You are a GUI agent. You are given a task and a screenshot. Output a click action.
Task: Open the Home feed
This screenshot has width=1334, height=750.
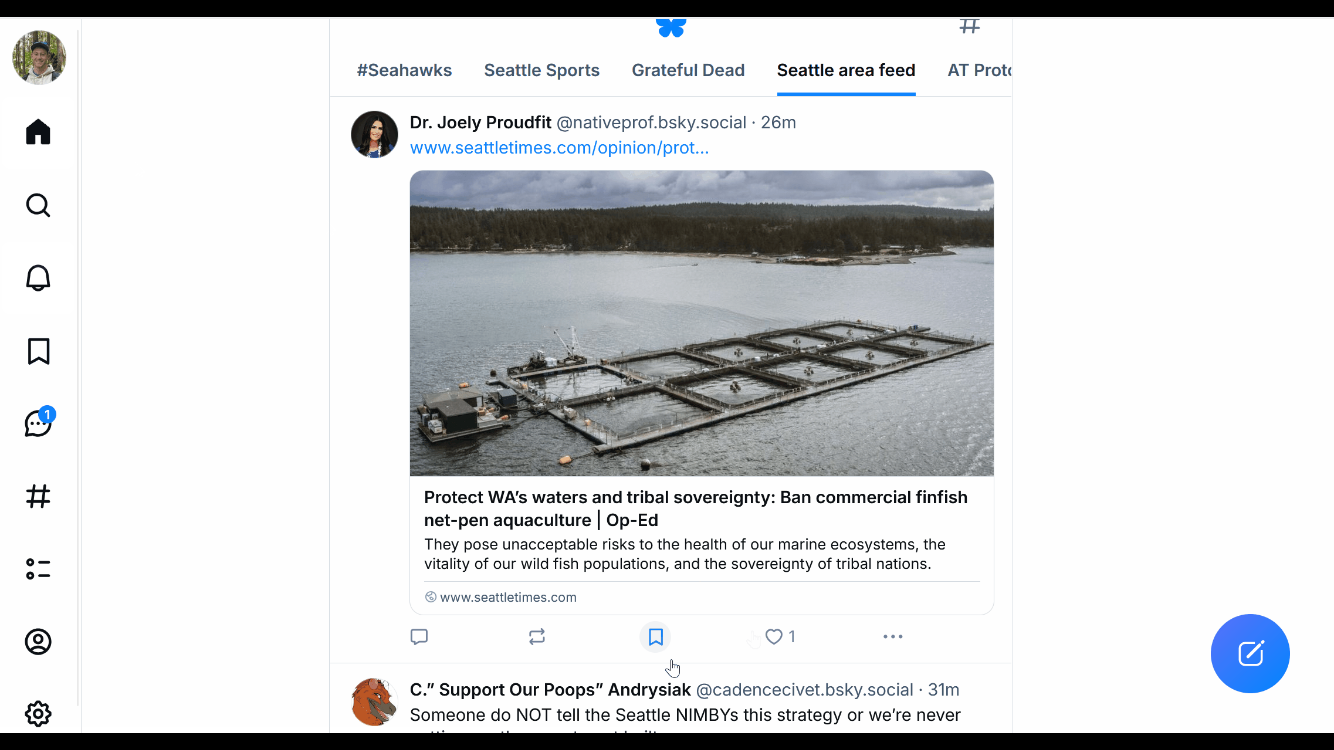[38, 132]
